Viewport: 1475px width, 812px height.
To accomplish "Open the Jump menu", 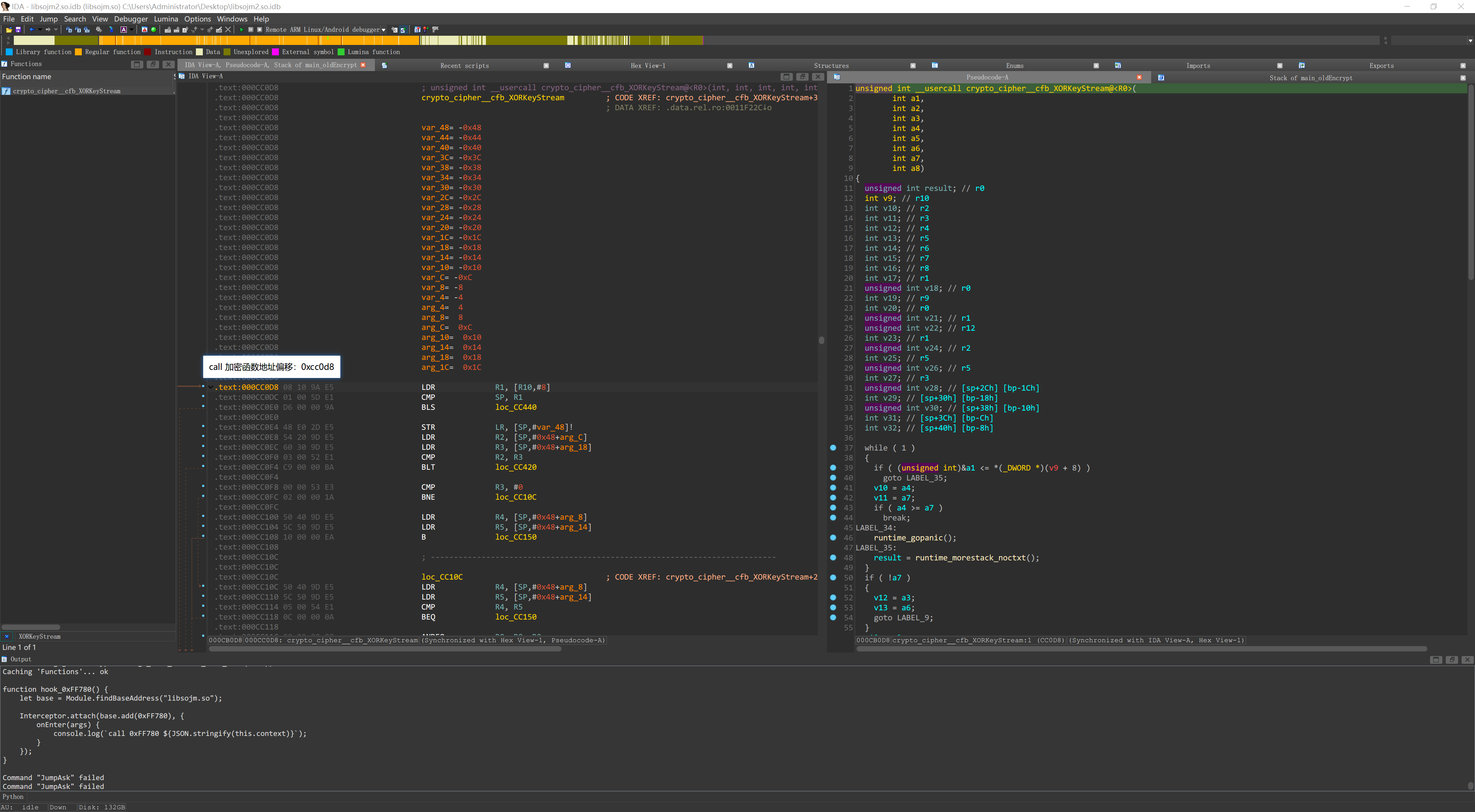I will click(49, 19).
